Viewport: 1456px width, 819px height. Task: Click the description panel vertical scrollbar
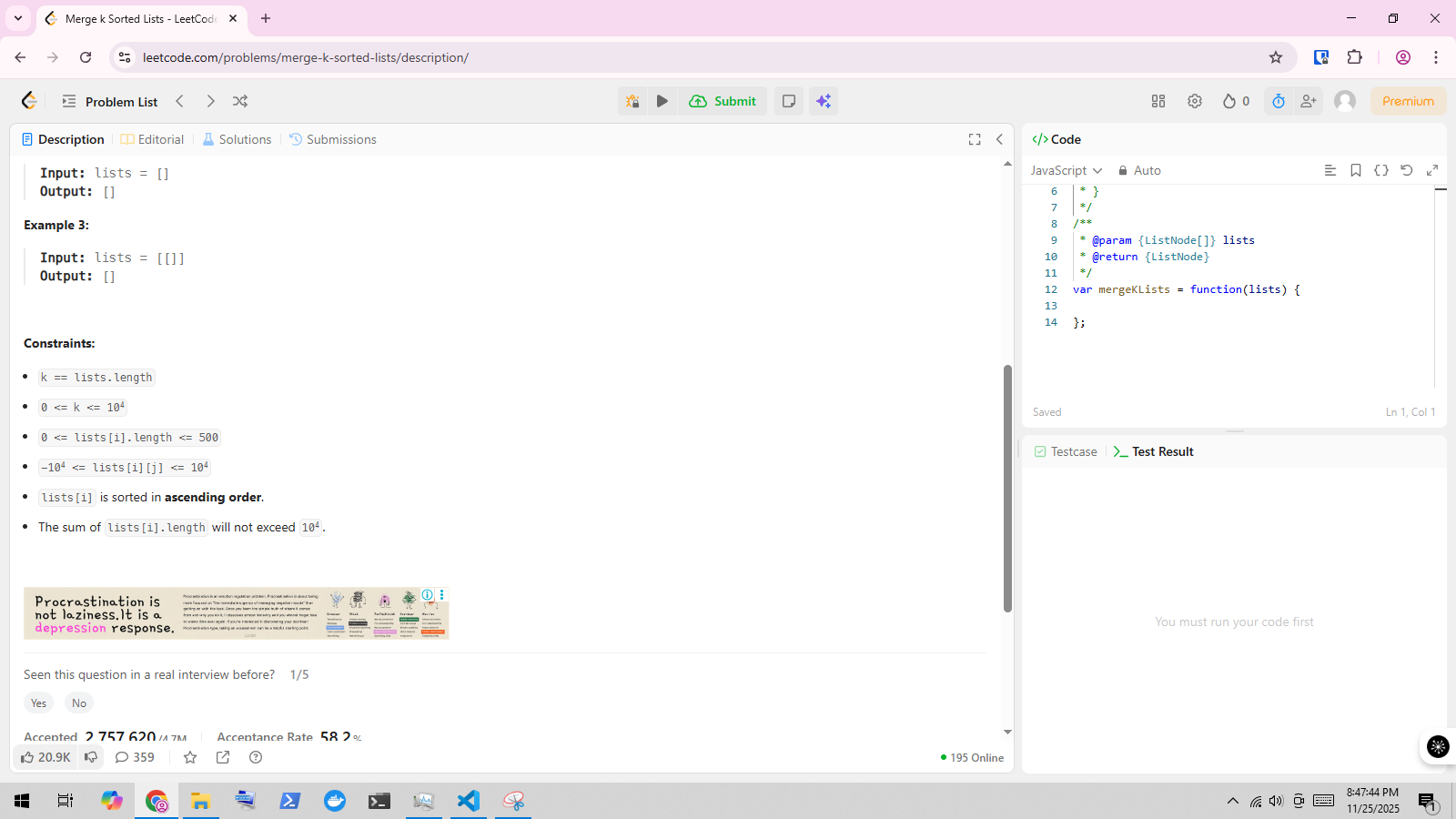(1007, 488)
